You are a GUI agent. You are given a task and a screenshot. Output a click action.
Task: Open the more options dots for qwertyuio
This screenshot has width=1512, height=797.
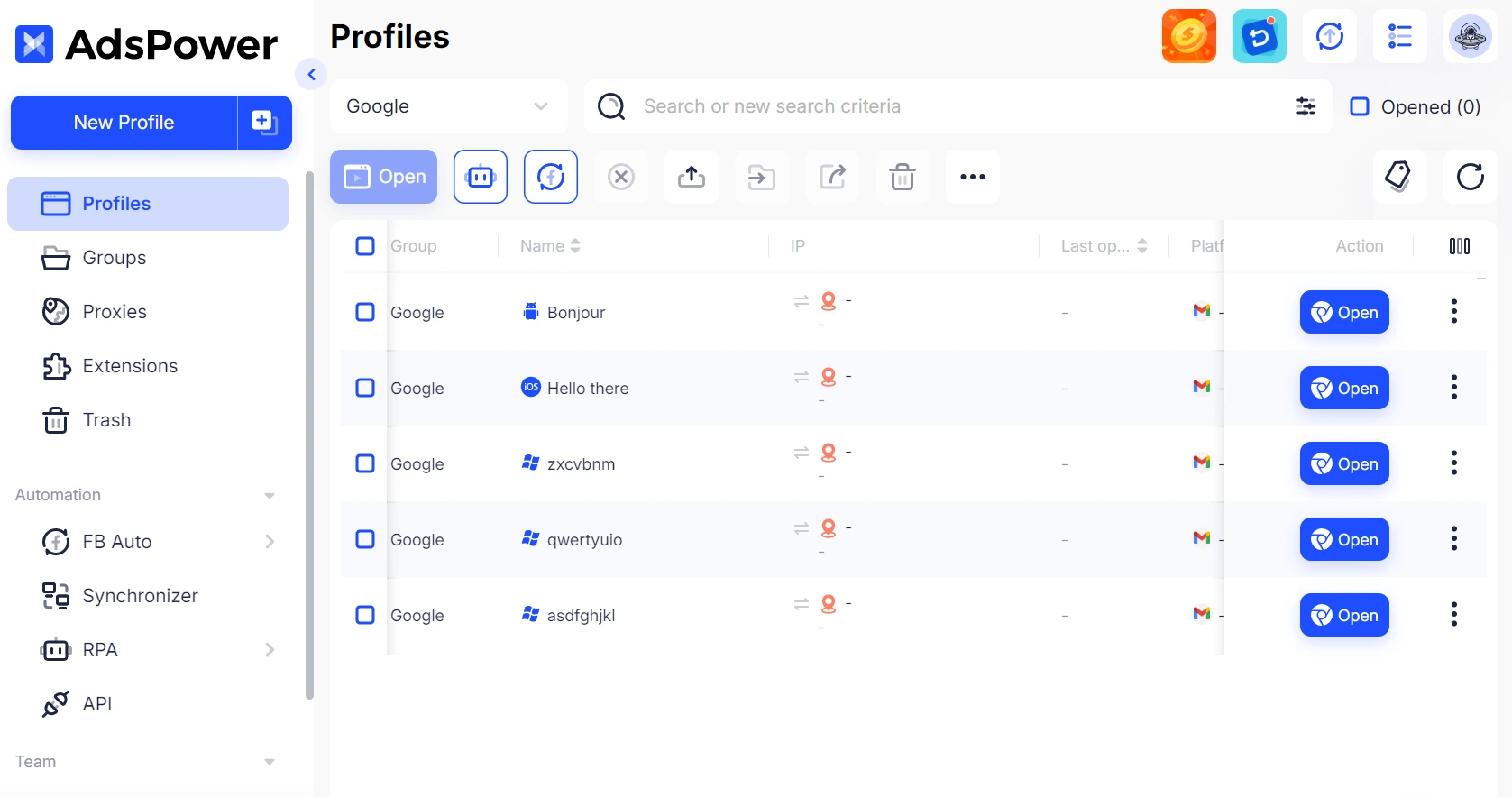point(1454,539)
